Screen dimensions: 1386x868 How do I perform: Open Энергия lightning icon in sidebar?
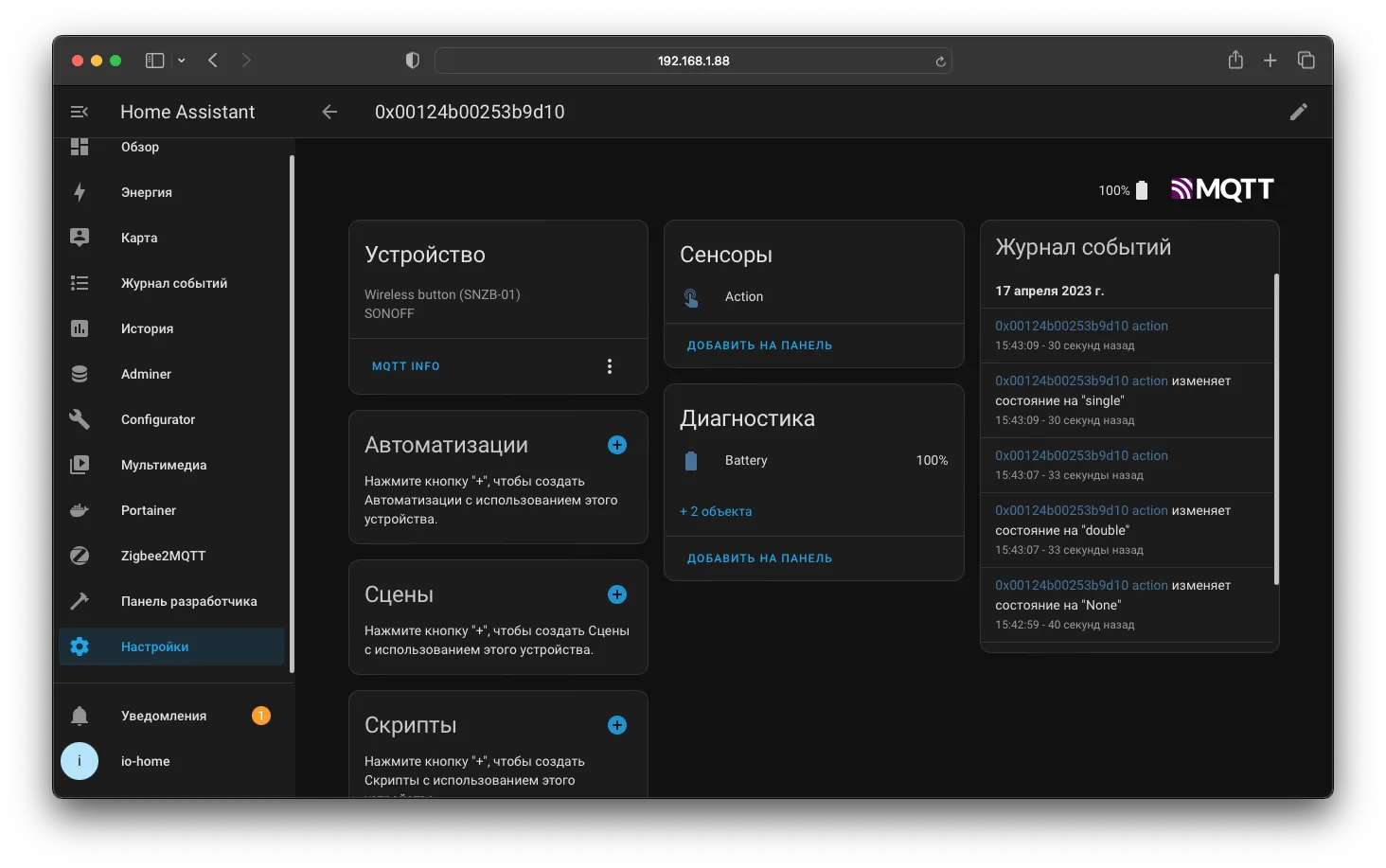click(80, 192)
